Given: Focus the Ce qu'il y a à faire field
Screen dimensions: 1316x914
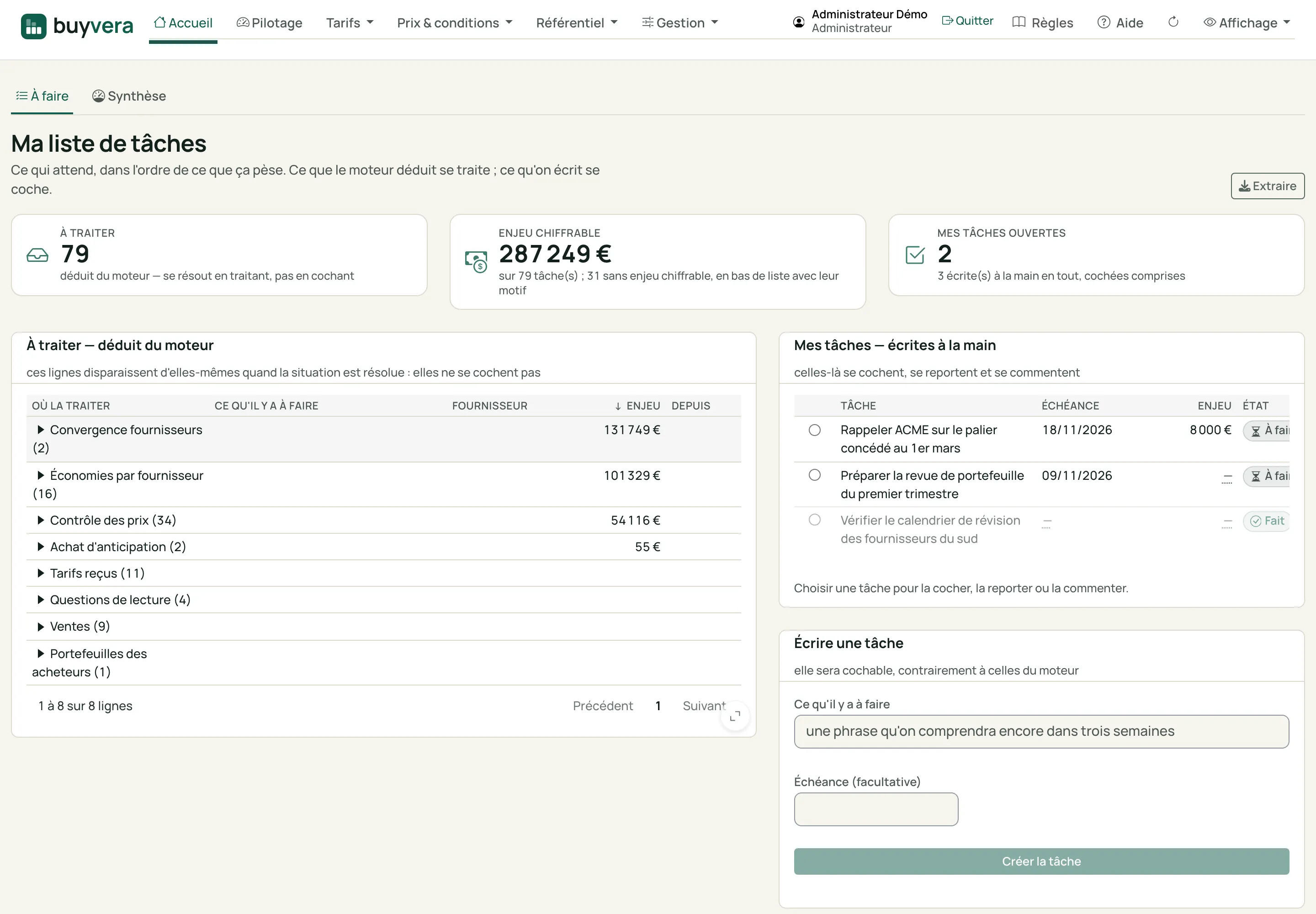Looking at the screenshot, I should [x=1041, y=731].
